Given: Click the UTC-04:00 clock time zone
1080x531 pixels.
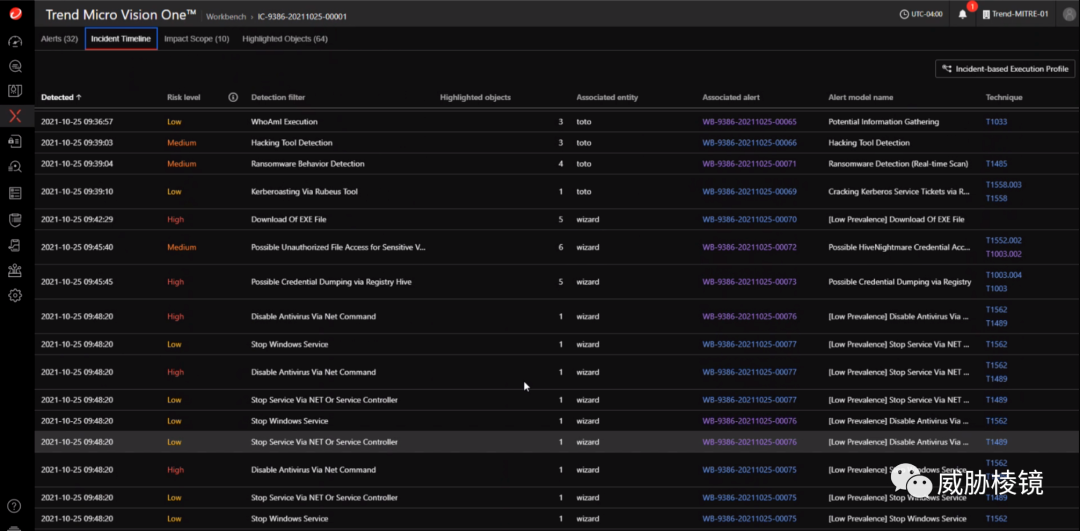Looking at the screenshot, I should (x=922, y=14).
